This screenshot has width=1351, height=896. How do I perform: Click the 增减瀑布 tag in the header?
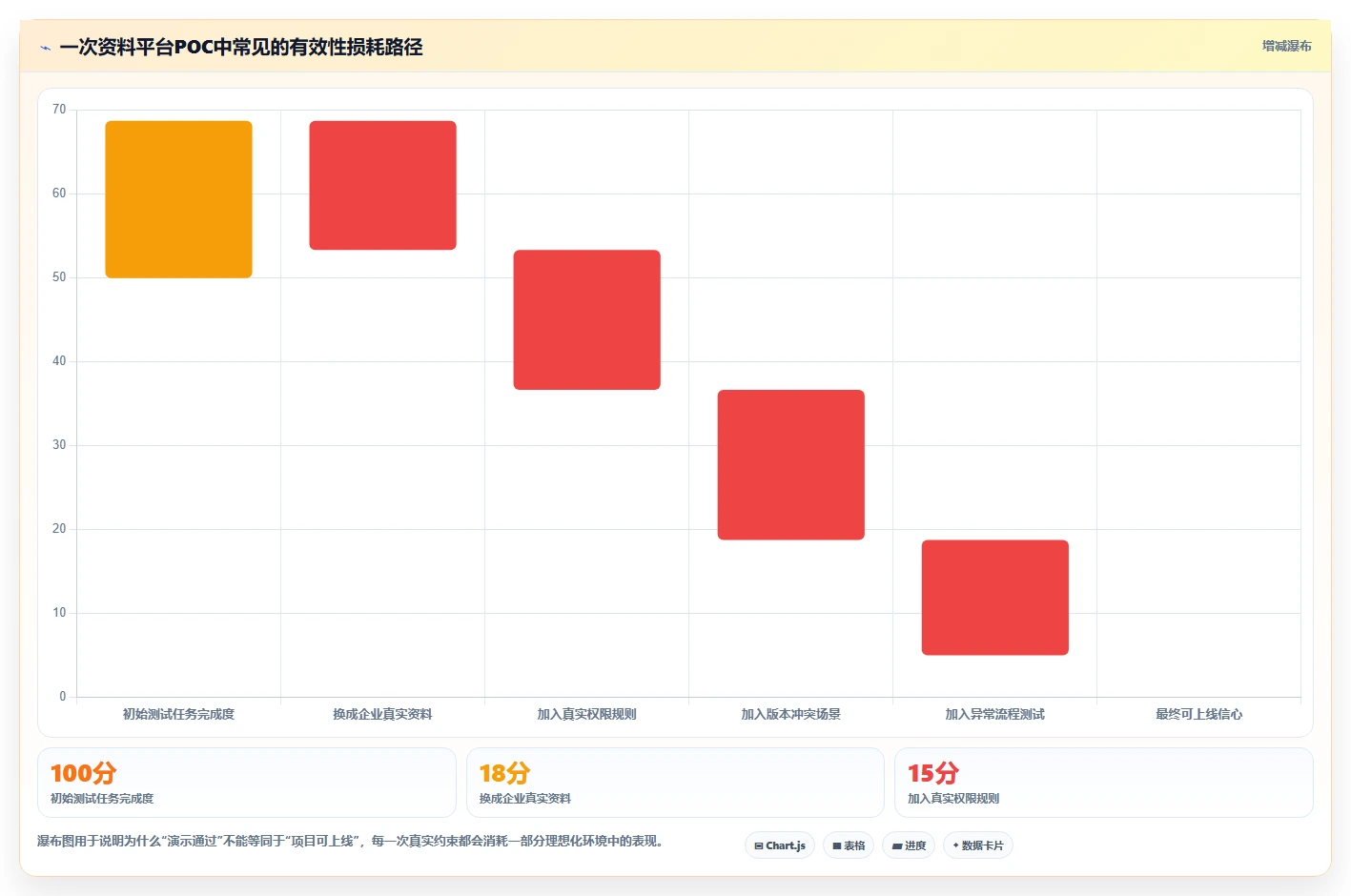pyautogui.click(x=1286, y=46)
